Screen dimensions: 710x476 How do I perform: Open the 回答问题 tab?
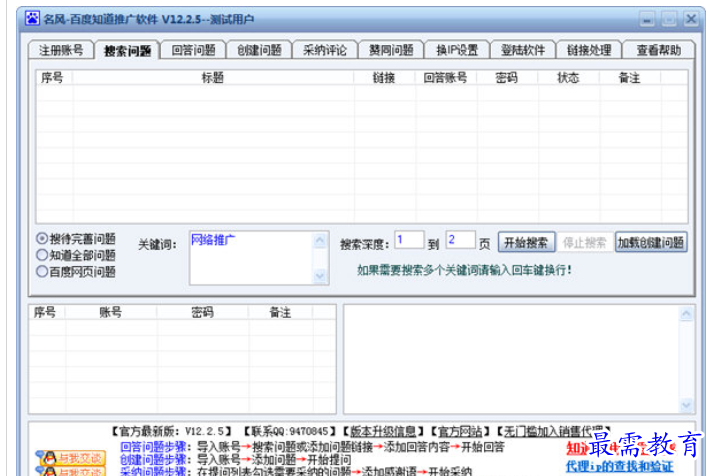193,50
